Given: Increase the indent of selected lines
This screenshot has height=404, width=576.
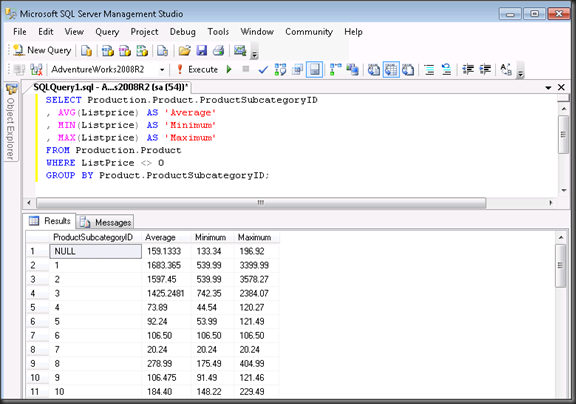Looking at the screenshot, I should click(x=485, y=69).
